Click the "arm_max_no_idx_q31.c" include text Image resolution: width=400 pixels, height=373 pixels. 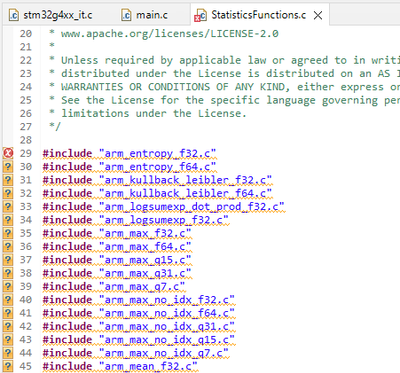click(167, 326)
